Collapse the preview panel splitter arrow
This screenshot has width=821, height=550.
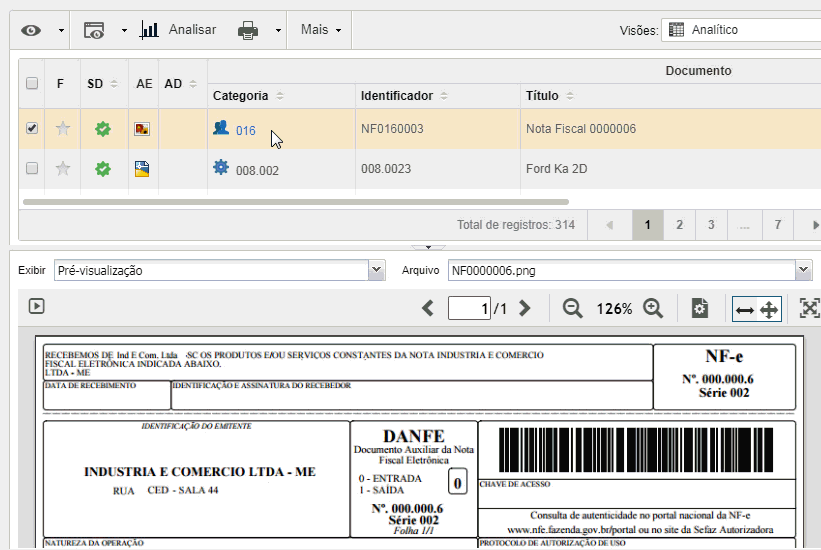tap(428, 247)
